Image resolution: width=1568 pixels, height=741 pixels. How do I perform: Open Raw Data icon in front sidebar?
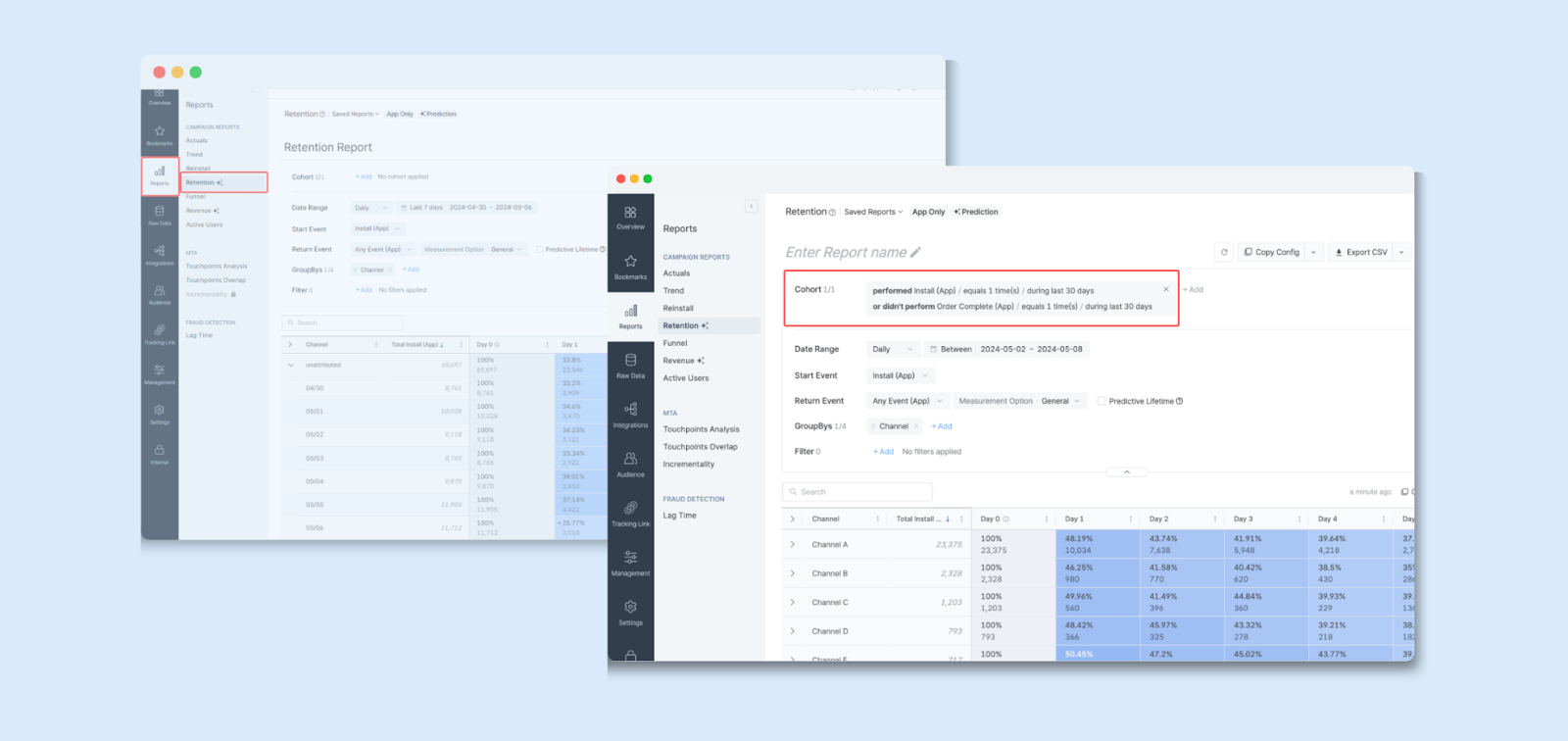pos(630,361)
